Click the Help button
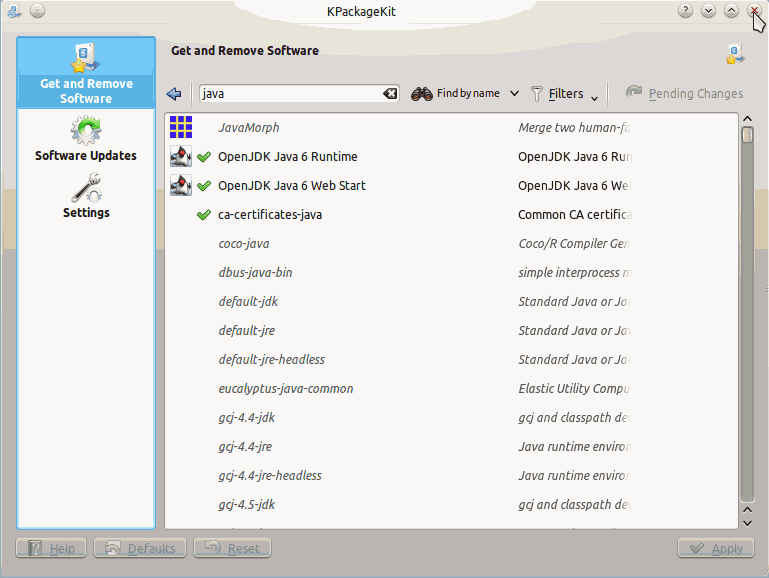The image size is (769, 578). pos(51,548)
